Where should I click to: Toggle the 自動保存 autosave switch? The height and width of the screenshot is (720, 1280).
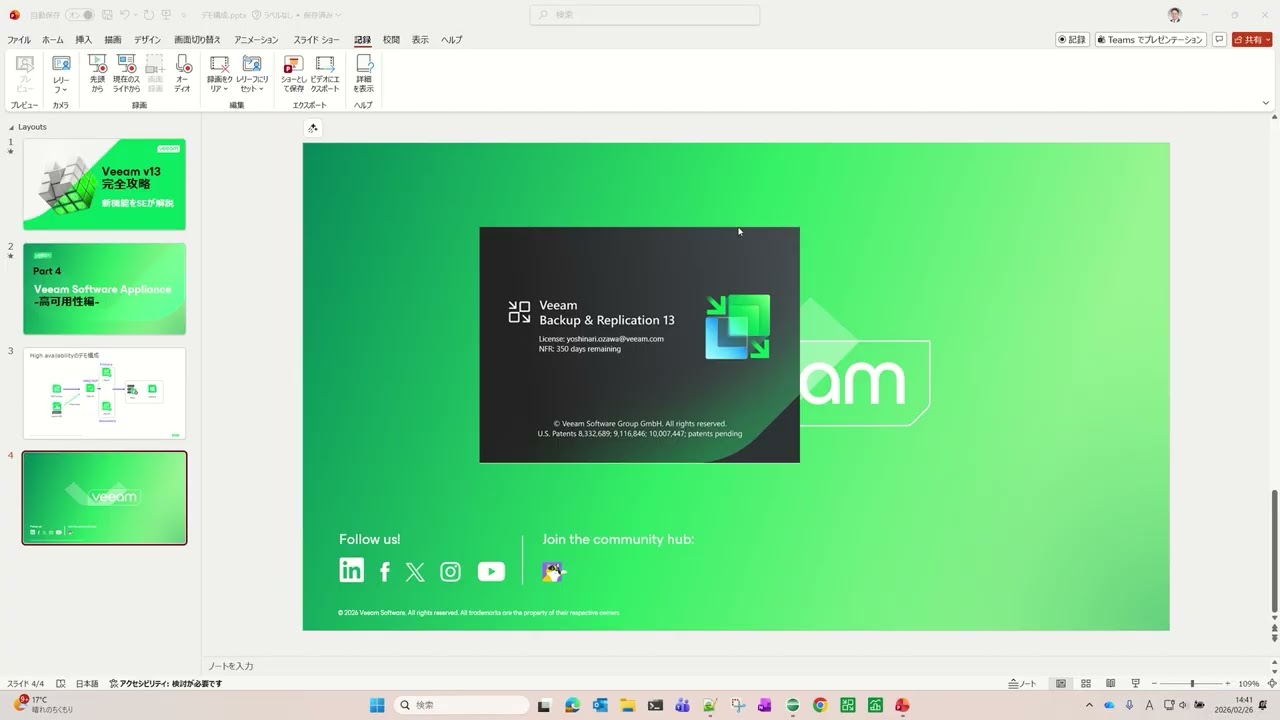81,15
